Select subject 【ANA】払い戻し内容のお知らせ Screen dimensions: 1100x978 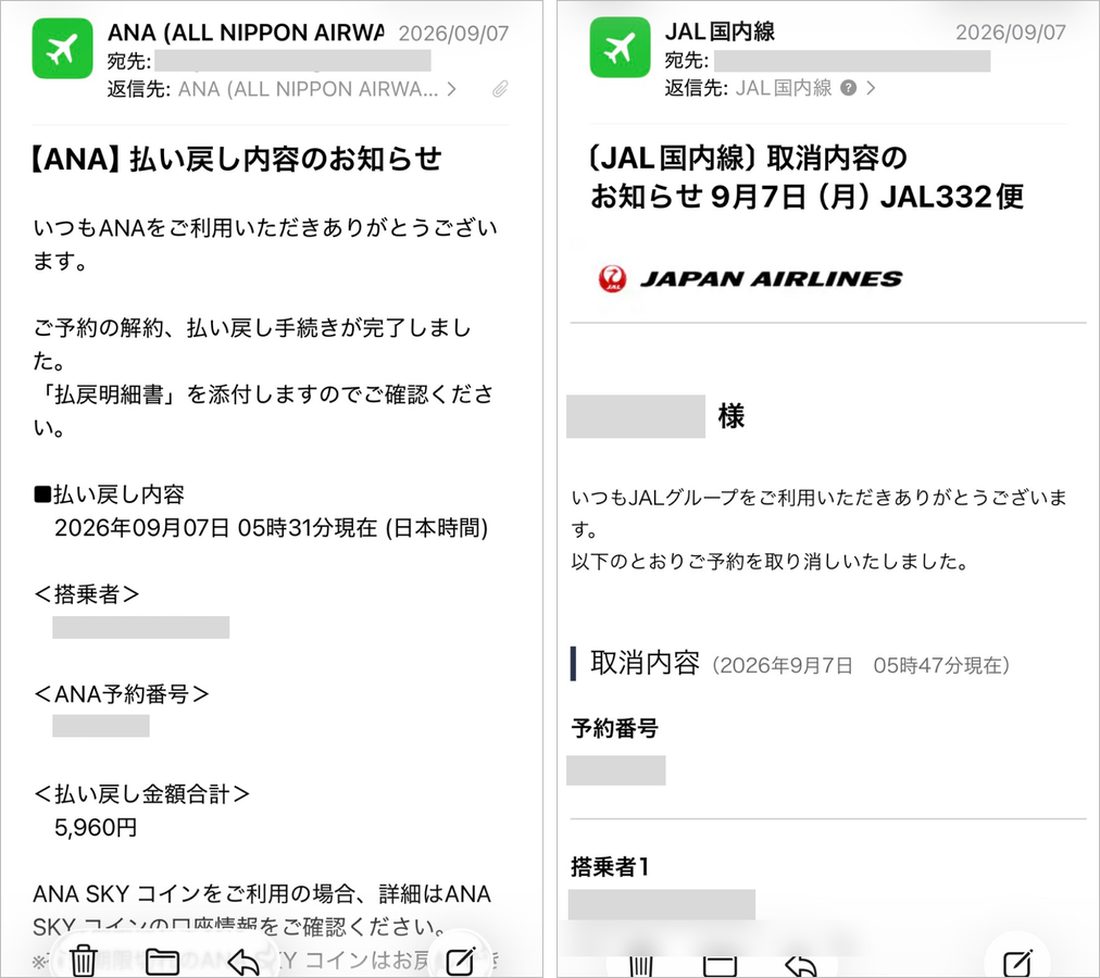pos(236,159)
